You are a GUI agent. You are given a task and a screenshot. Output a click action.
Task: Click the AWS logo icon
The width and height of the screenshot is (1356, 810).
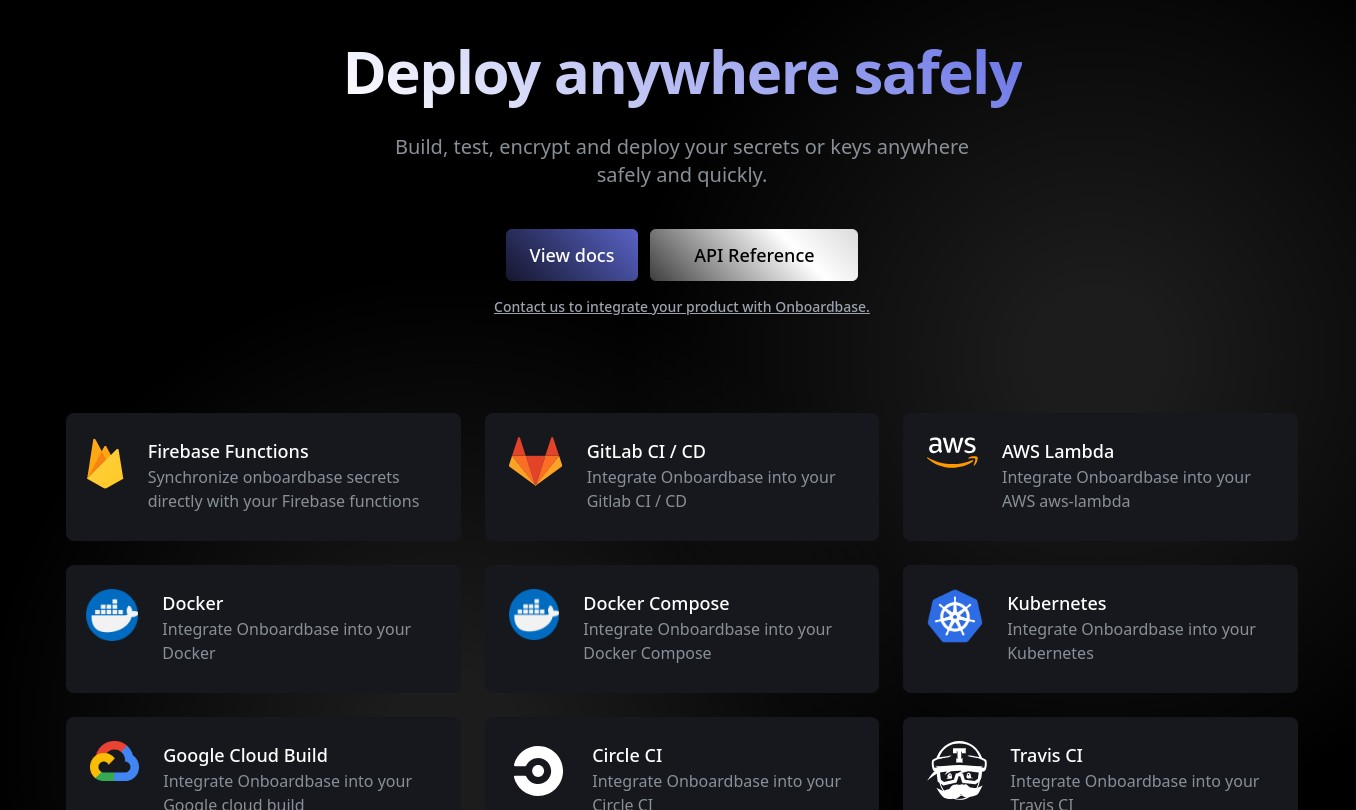point(952,452)
